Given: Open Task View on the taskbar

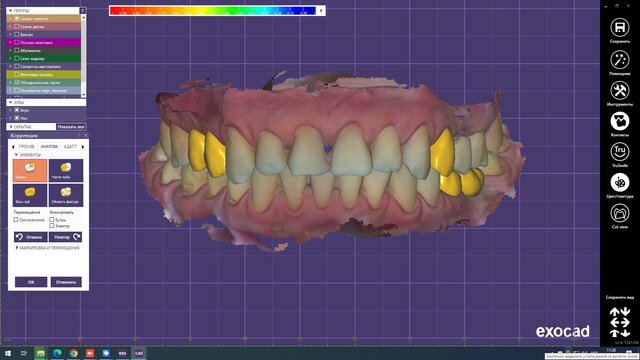Looking at the screenshot, I should (x=24, y=353).
